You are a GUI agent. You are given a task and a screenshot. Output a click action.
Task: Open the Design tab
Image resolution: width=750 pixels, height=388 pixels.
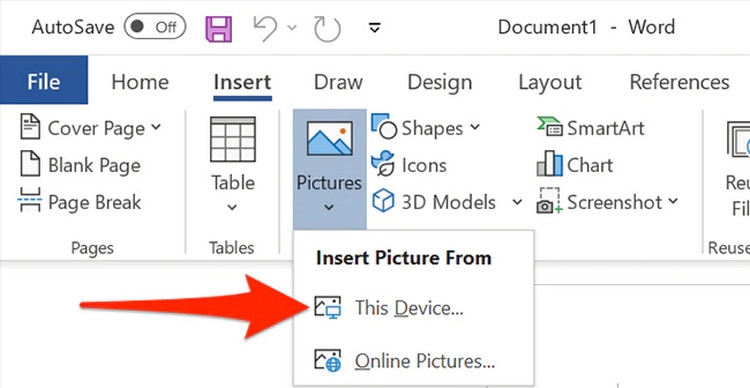[440, 82]
